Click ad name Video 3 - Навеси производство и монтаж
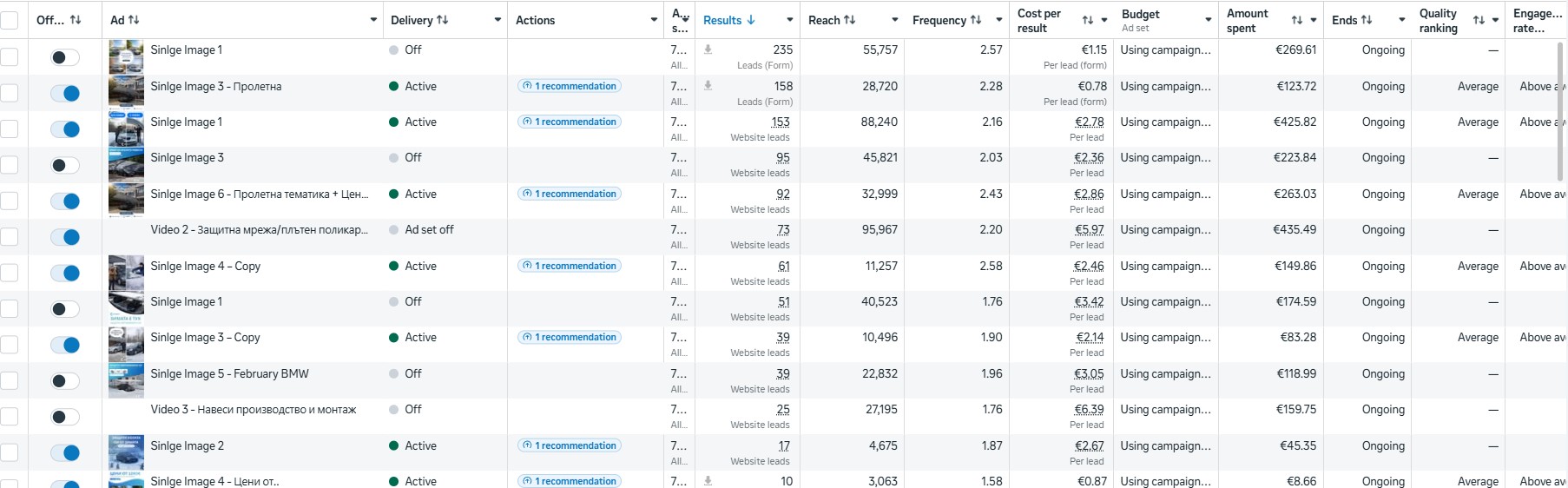Screen dimensions: 1568x488 tap(254, 410)
